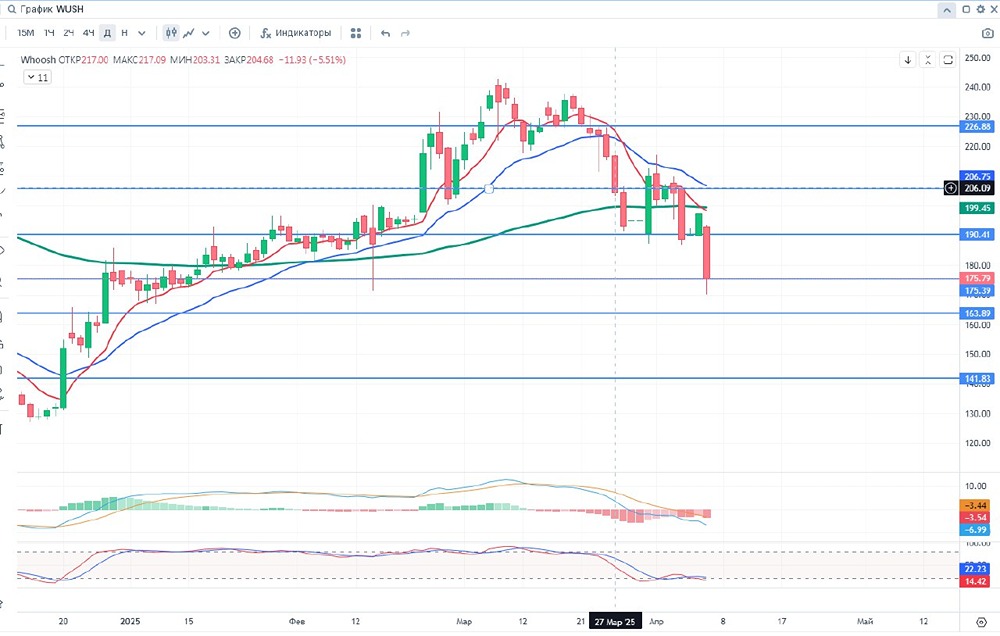Click the search magnifier icon beside График WUSH
Image resolution: width=1000 pixels, height=636 pixels.
[11, 10]
